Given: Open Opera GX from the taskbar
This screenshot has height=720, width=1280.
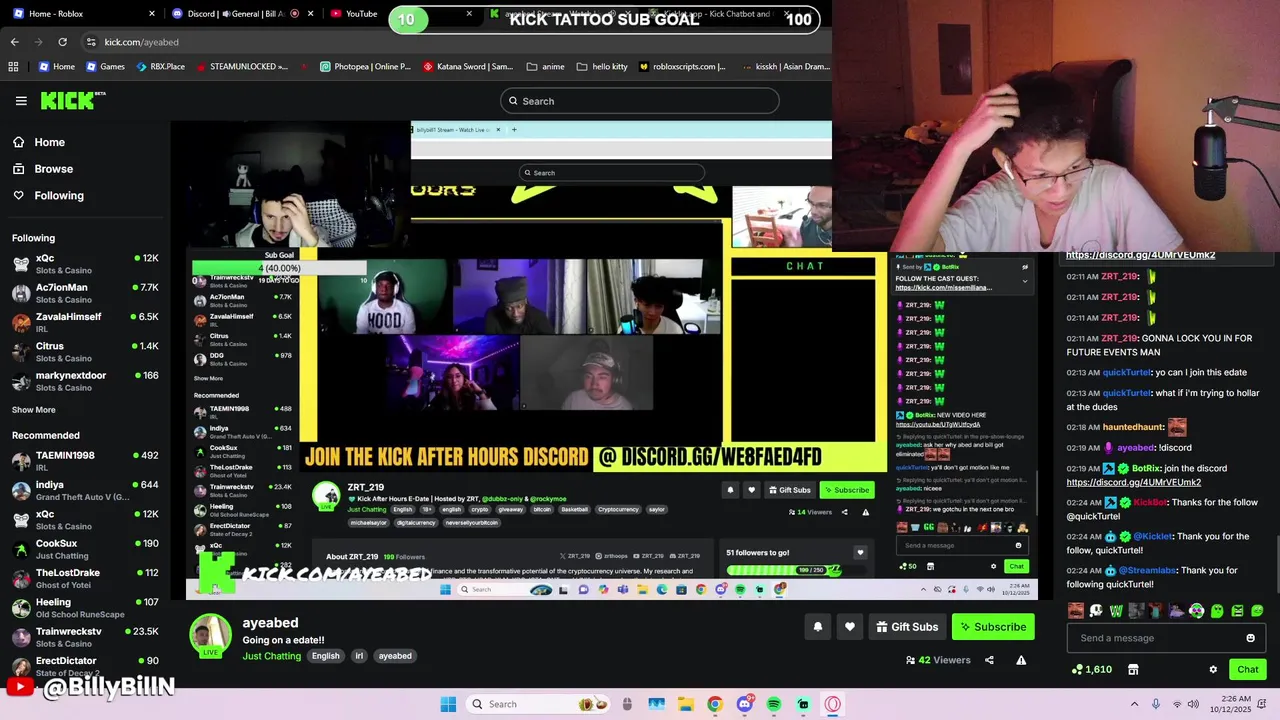Looking at the screenshot, I should tap(832, 704).
